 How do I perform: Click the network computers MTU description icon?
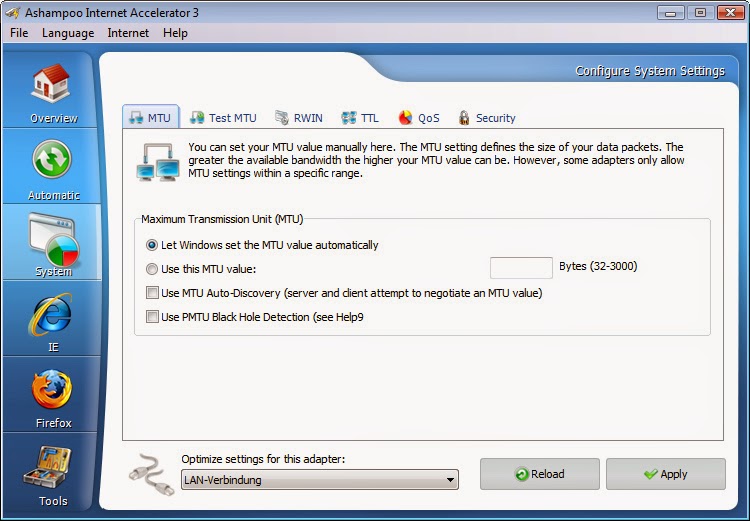pos(158,162)
